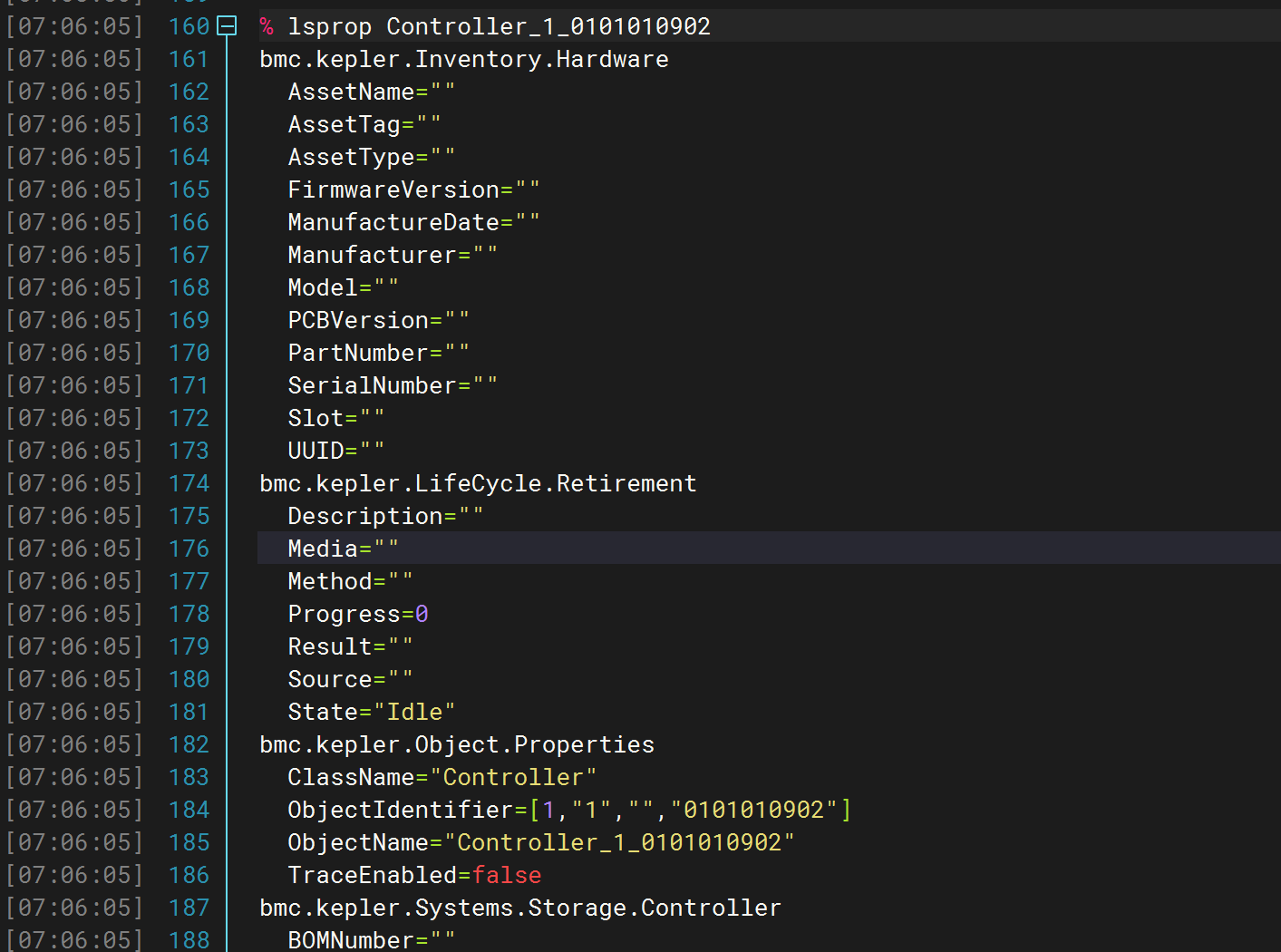Image resolution: width=1281 pixels, height=952 pixels.
Task: Click the lsprop Controller_1_0101010902 command line
Action: (x=499, y=26)
